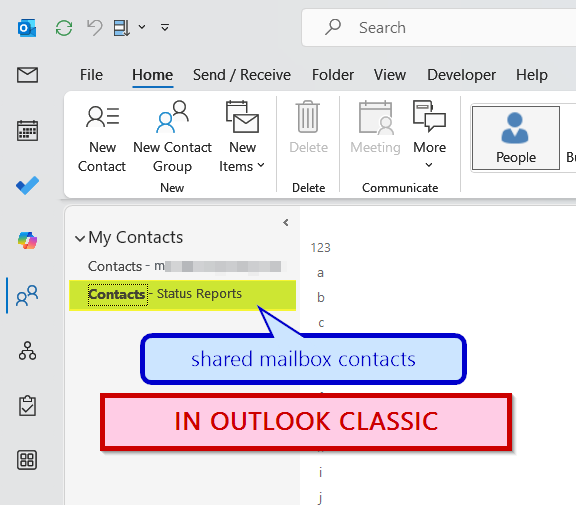Jump to letter c in index
Screen dimensions: 576x505
click(321, 323)
